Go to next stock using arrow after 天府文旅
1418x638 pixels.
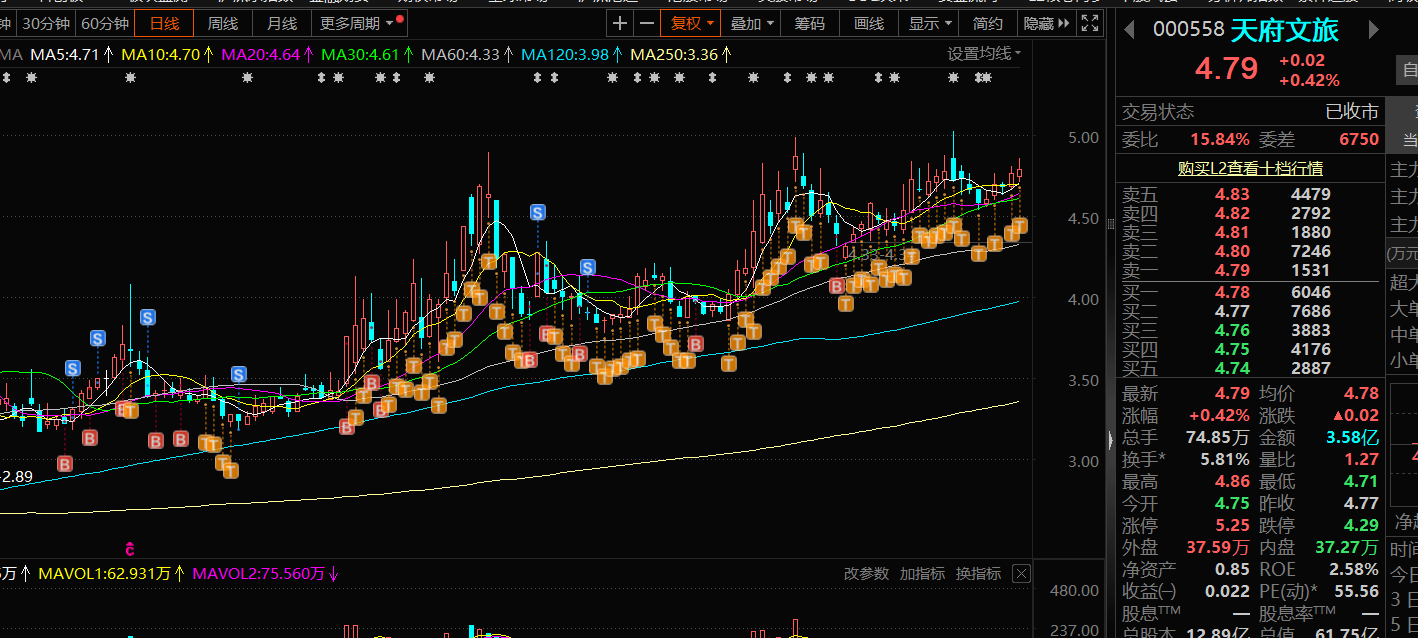pos(1374,30)
